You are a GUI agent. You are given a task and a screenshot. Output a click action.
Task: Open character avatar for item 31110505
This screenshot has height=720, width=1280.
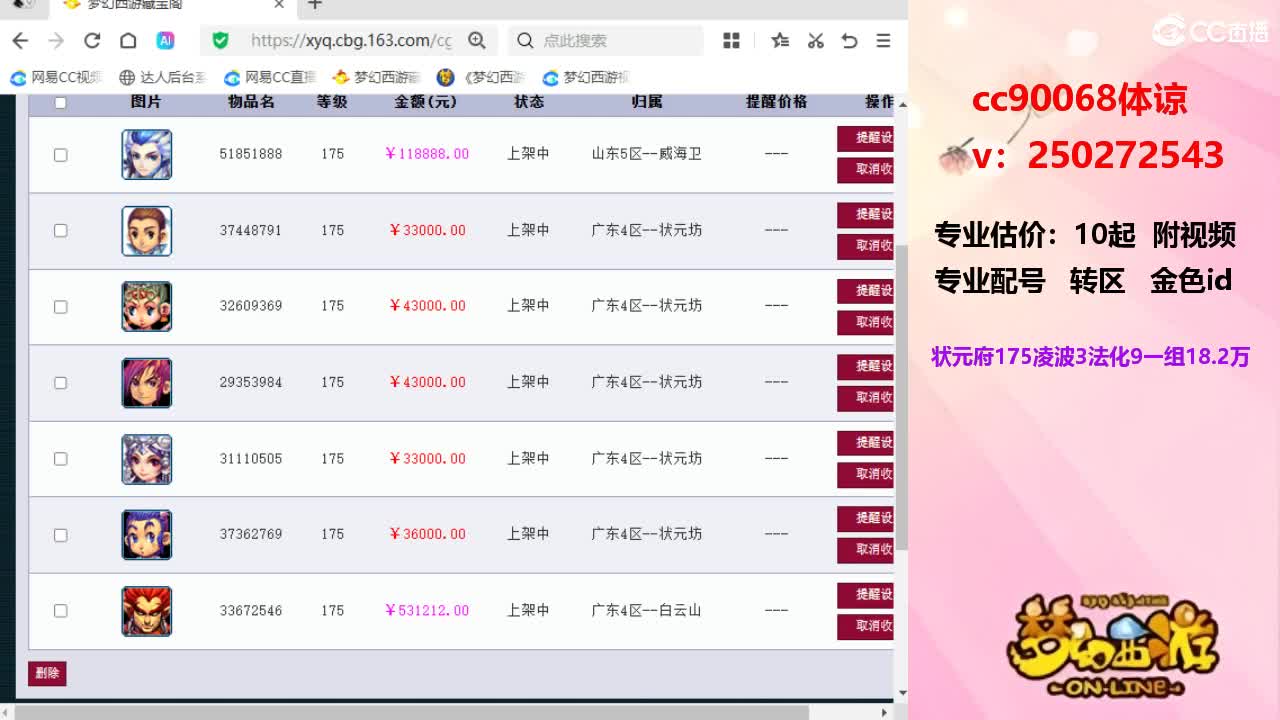(x=147, y=459)
